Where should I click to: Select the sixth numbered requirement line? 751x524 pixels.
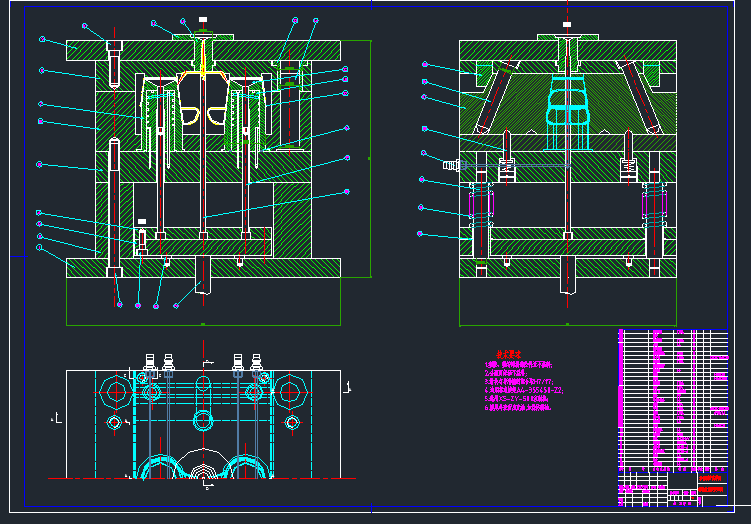coord(518,408)
